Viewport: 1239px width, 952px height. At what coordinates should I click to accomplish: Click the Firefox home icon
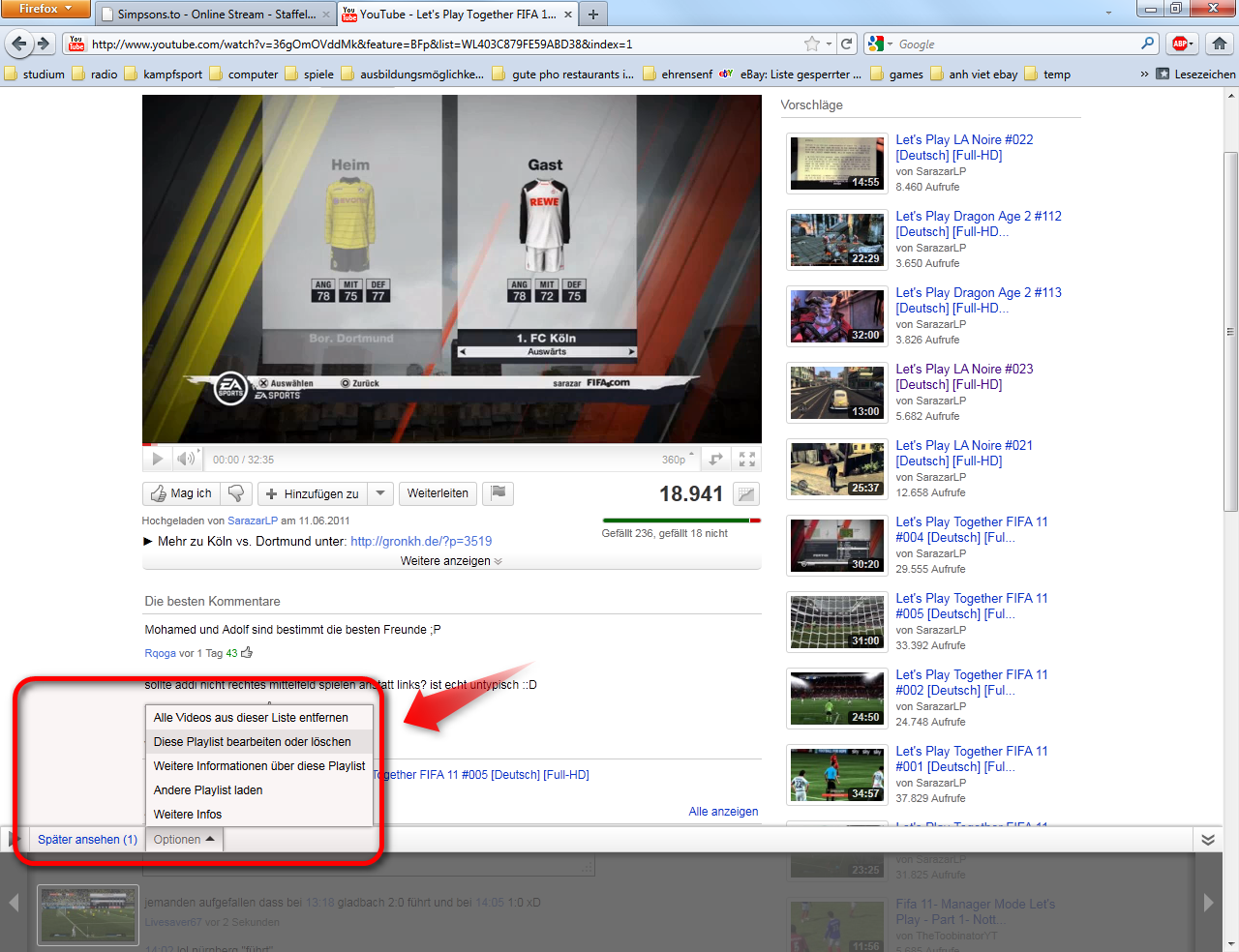(x=1219, y=44)
